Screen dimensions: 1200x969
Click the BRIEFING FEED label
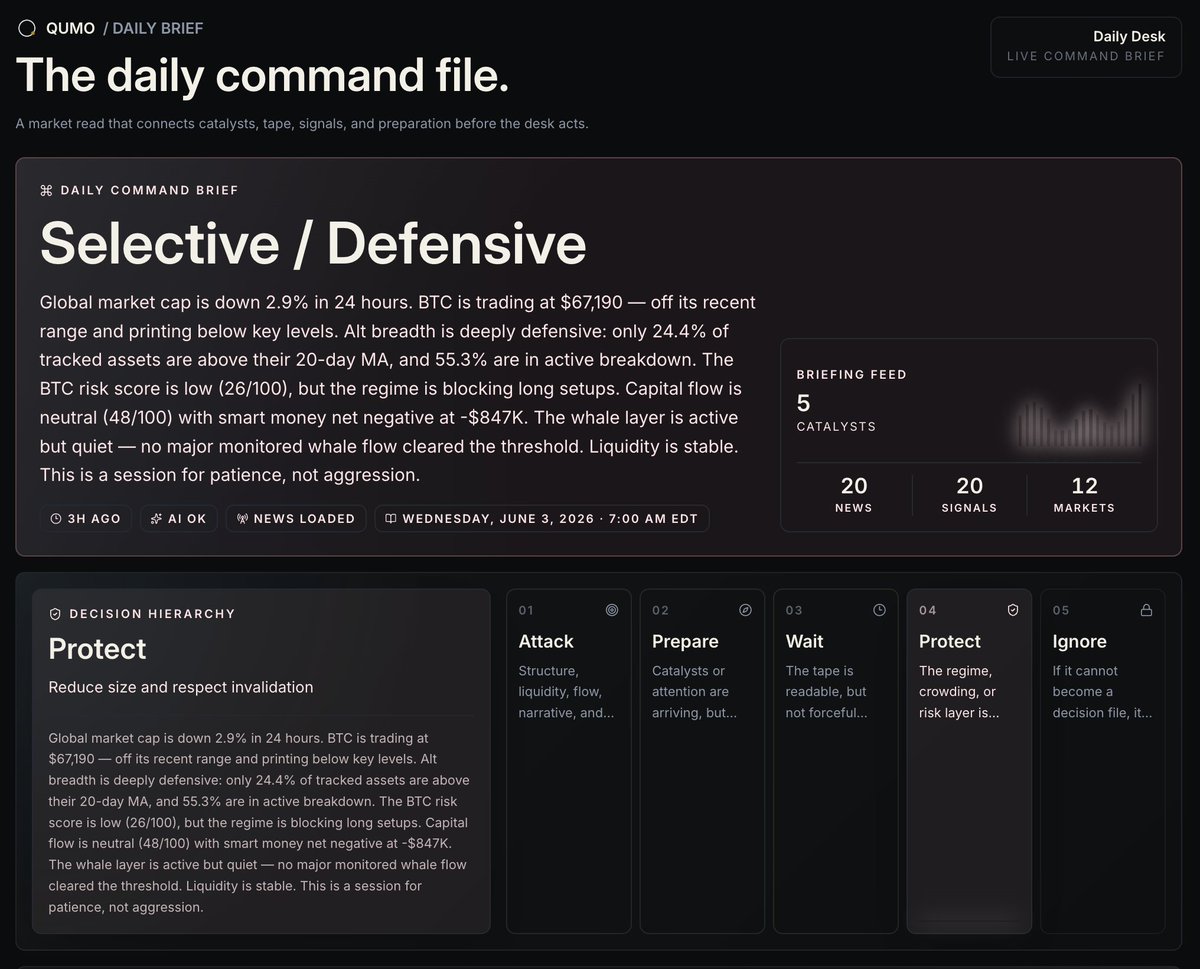[x=852, y=375]
